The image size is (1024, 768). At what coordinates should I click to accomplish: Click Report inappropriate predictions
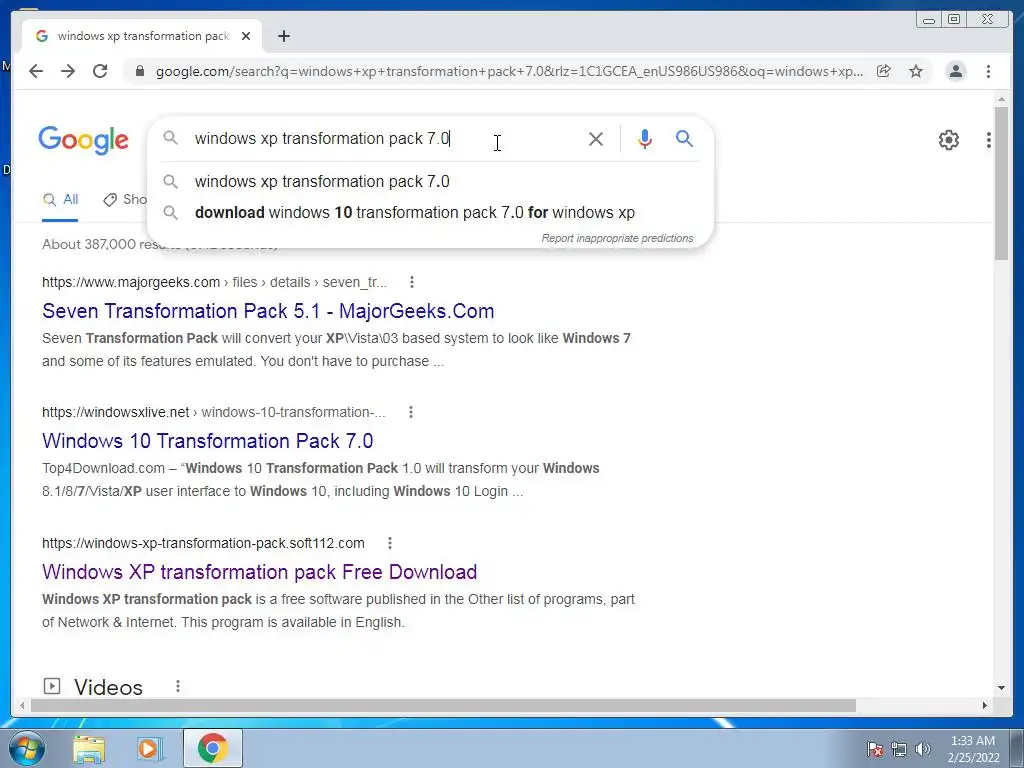(x=617, y=238)
